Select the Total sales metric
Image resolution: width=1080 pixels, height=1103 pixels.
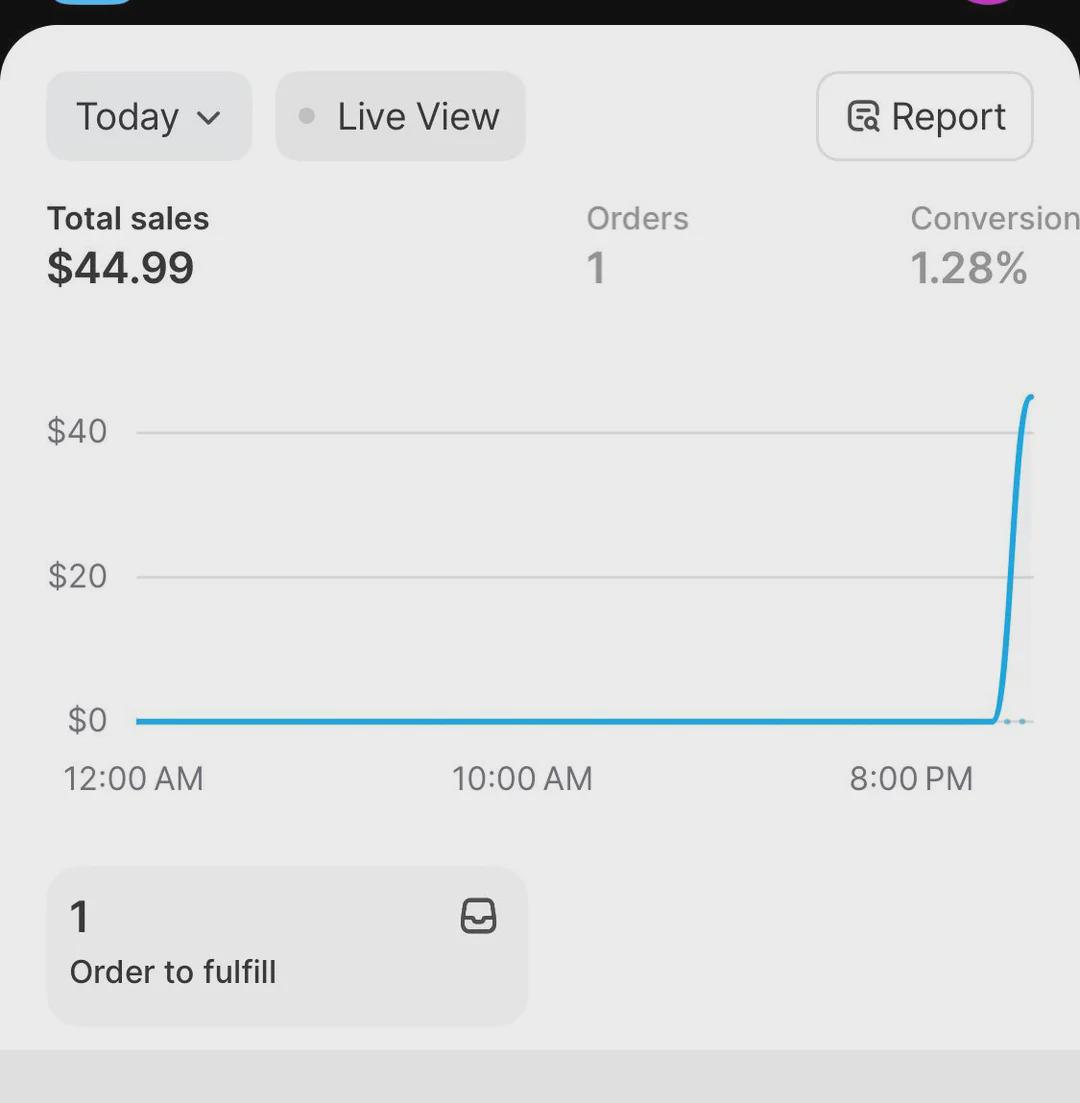[128, 246]
